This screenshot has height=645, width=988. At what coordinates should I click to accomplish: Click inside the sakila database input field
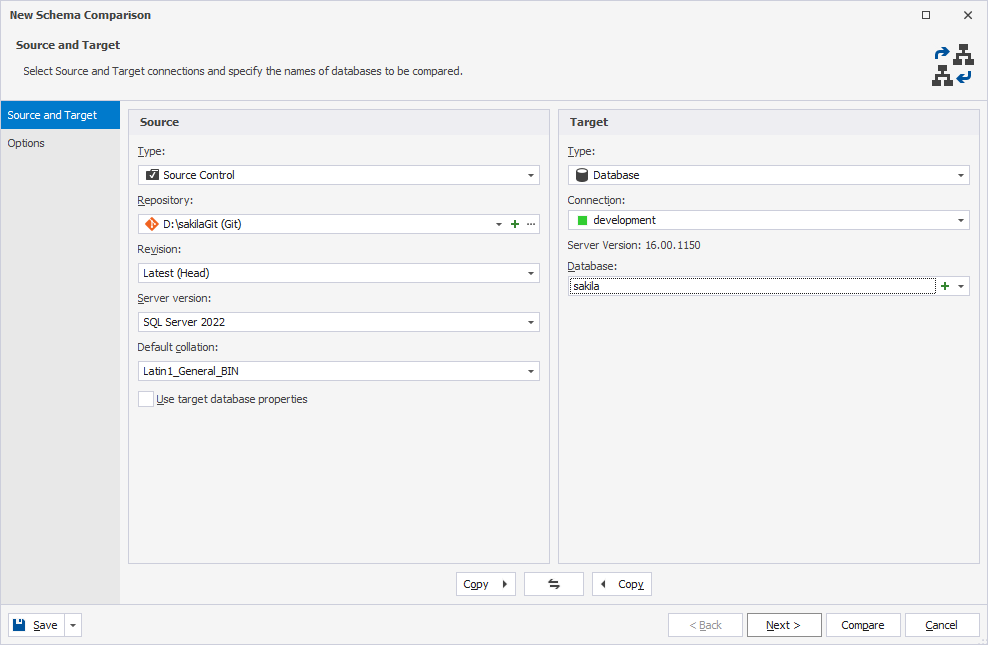click(750, 286)
